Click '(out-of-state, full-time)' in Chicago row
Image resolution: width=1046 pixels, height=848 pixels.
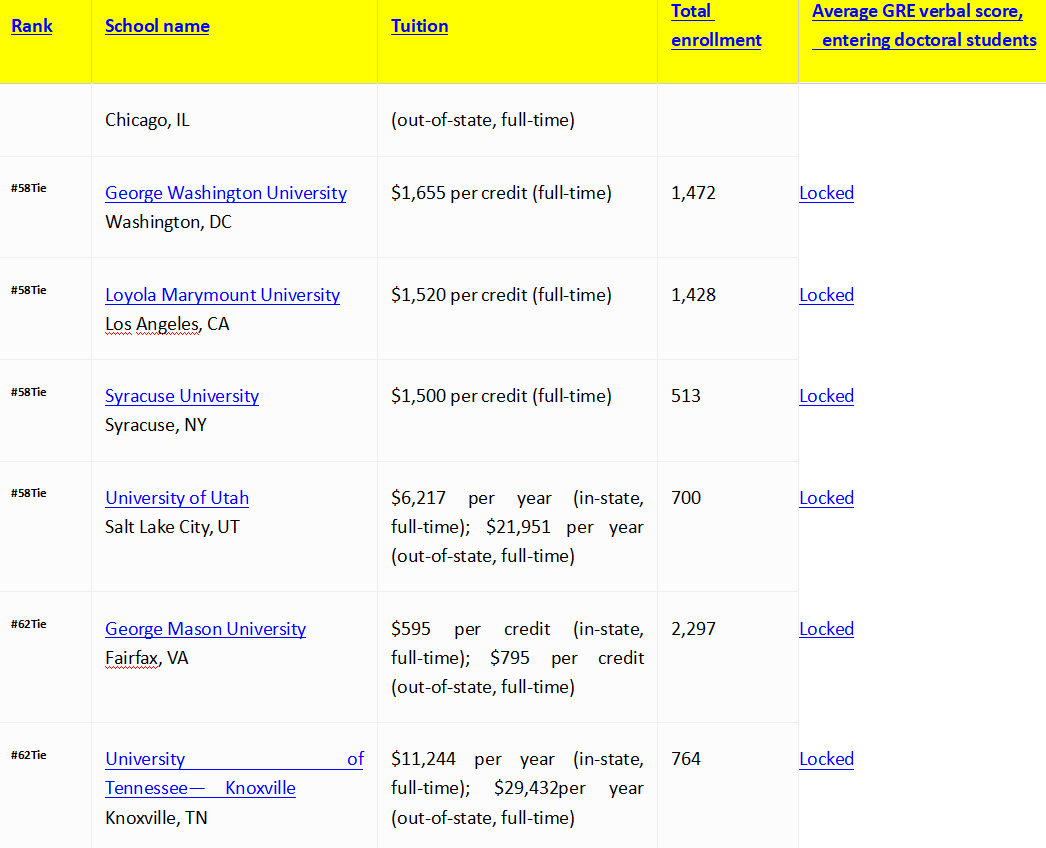[483, 120]
